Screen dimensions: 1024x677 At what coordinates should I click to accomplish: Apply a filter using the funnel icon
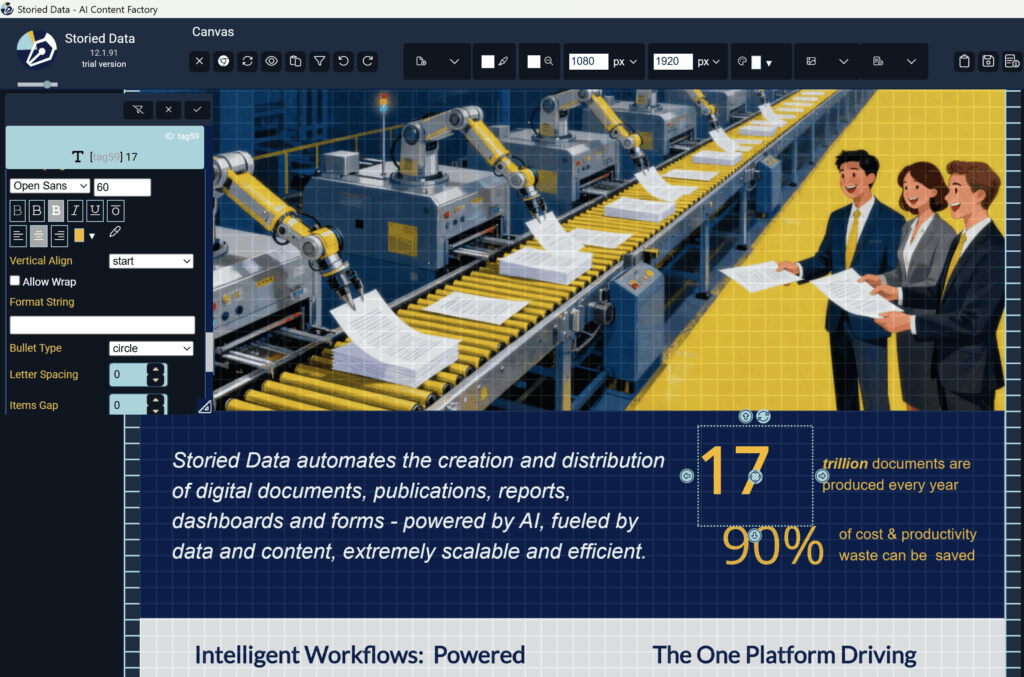[x=319, y=61]
